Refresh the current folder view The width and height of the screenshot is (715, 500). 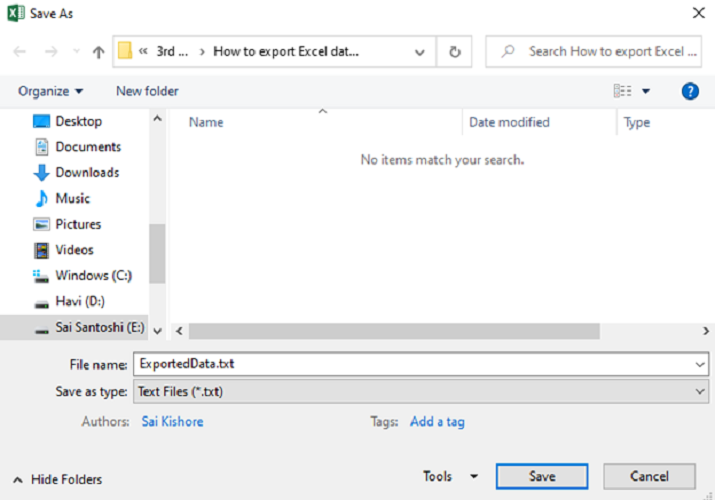click(x=455, y=52)
